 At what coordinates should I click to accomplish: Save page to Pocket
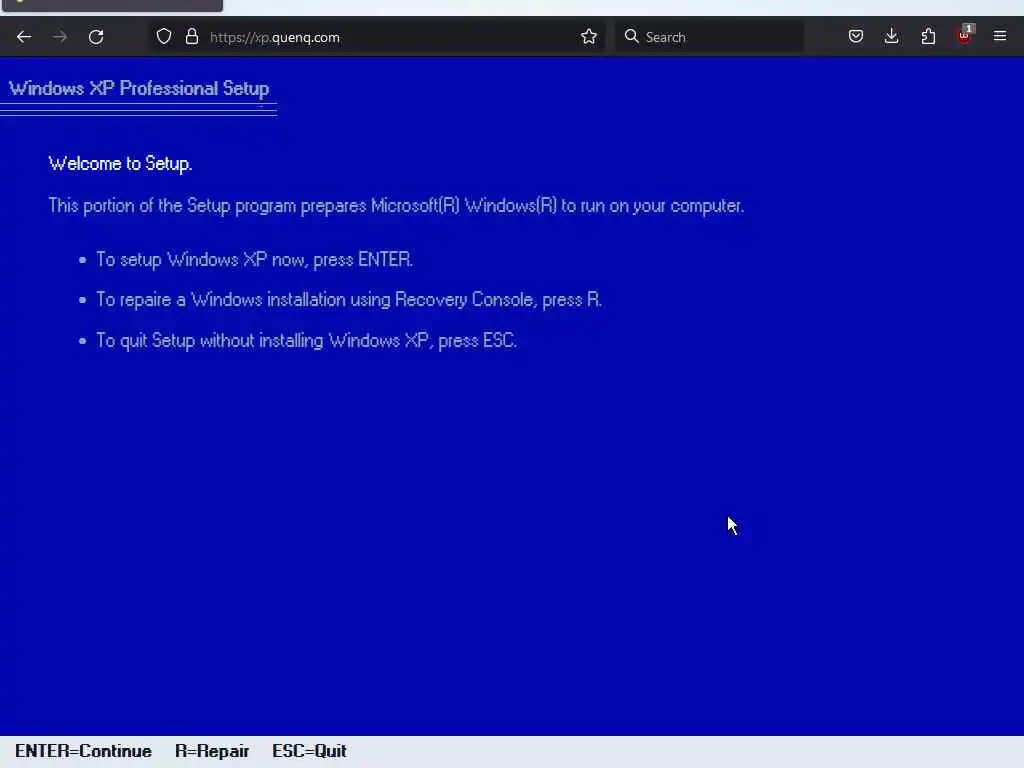tap(856, 37)
